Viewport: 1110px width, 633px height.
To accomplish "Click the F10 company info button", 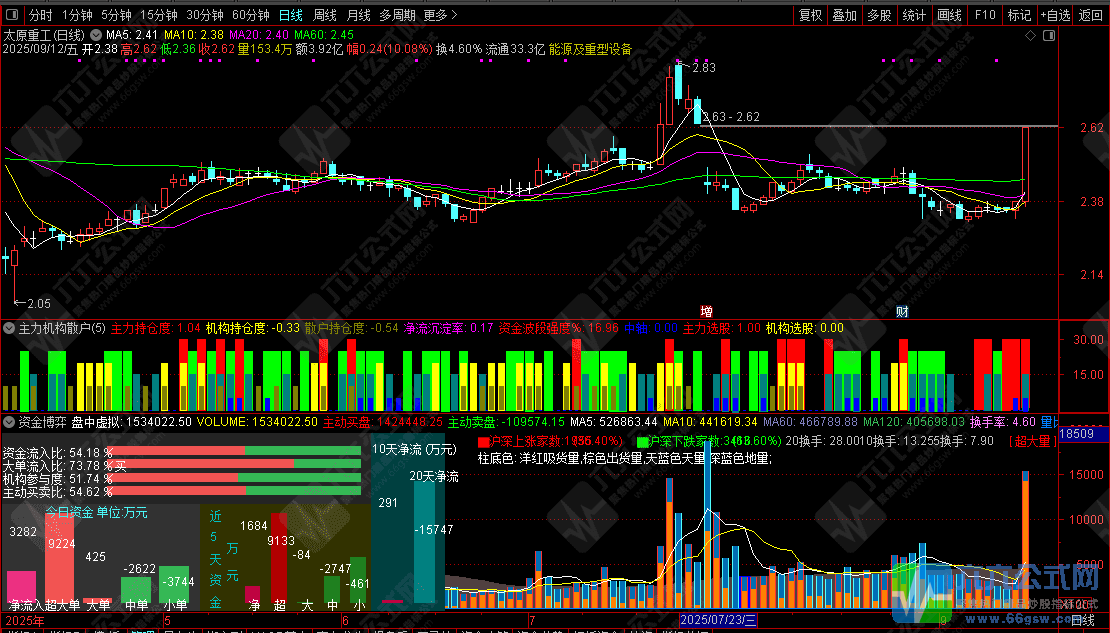I will [x=985, y=15].
